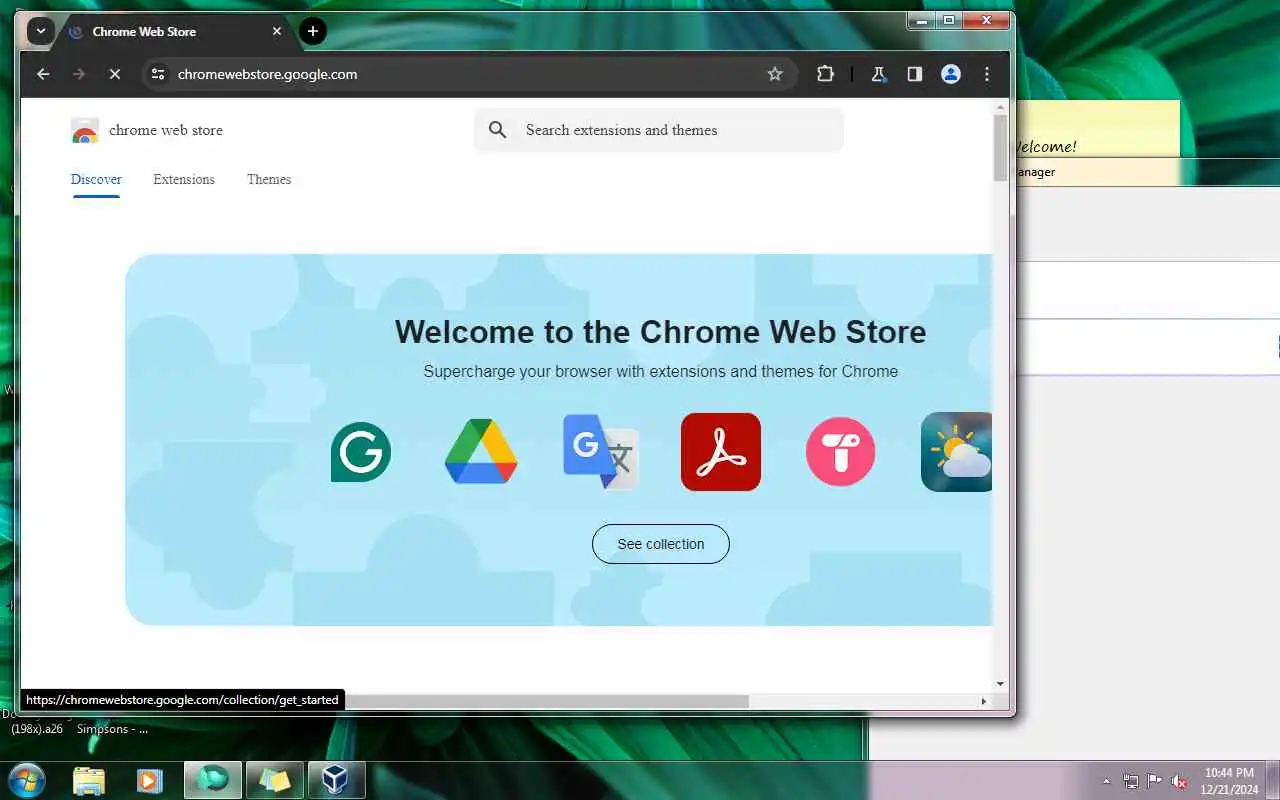Click the weather extension icon
Screen dimensions: 1280x800
pyautogui.click(x=957, y=452)
